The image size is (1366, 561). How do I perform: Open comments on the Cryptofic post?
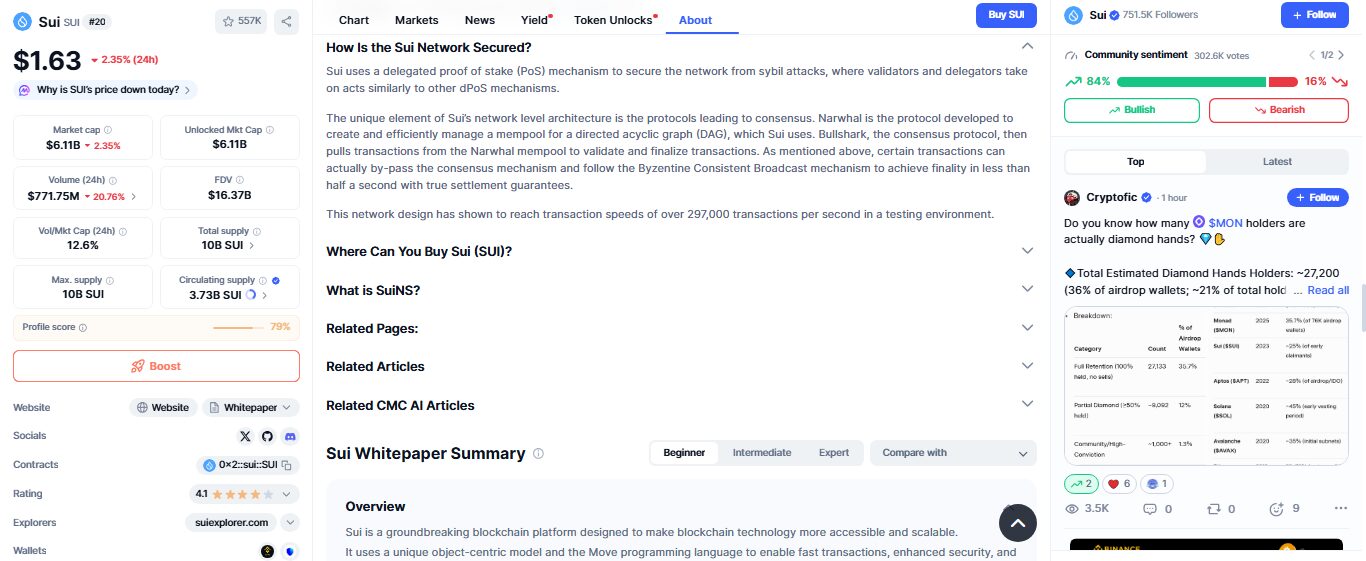coord(1149,509)
